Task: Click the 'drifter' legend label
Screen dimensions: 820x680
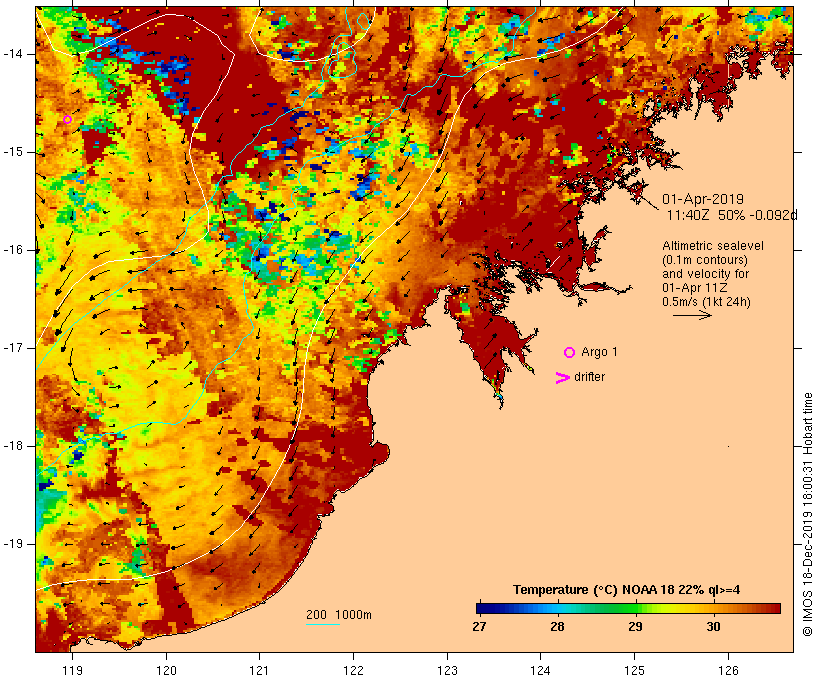Action: (x=589, y=377)
